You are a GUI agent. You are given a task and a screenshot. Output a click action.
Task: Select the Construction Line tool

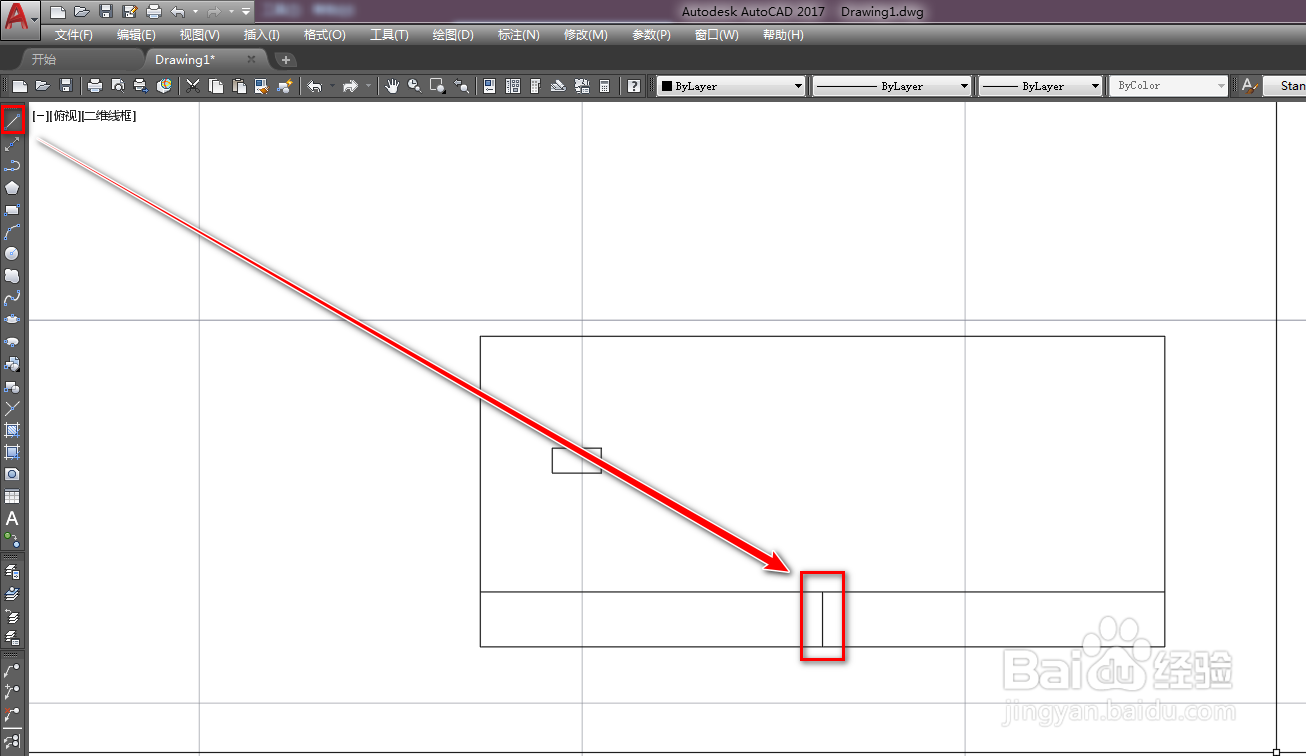(x=12, y=143)
